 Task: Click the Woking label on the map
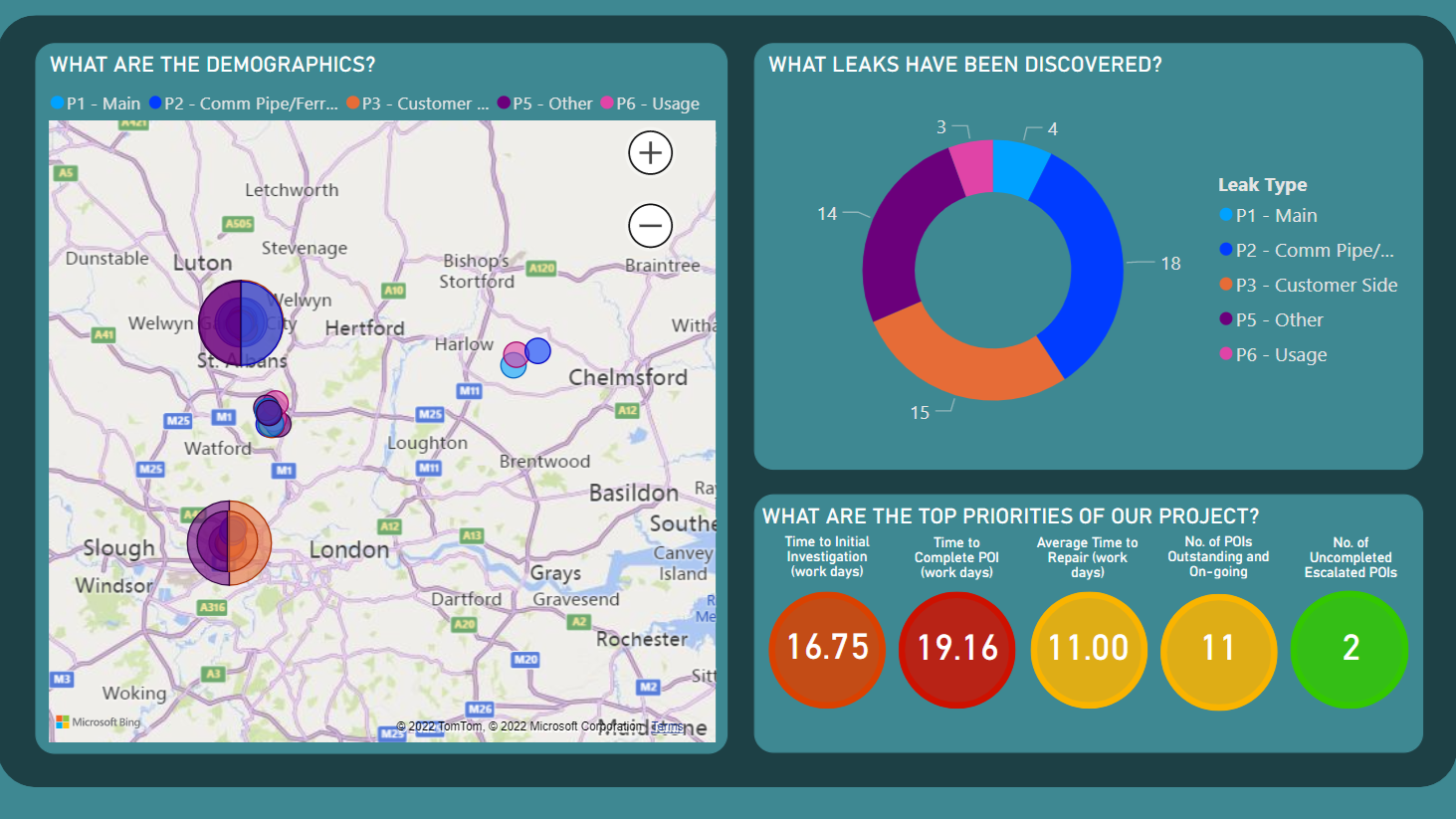pos(134,694)
